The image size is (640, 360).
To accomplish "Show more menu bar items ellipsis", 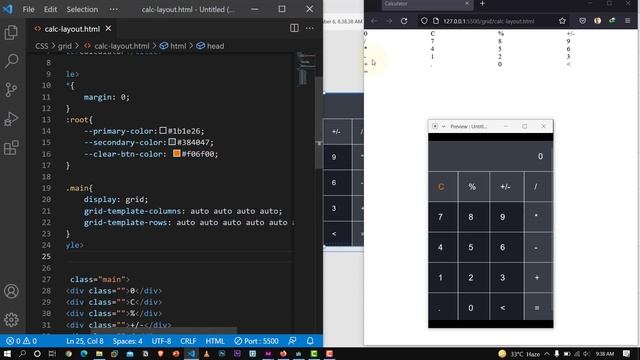I will click(x=113, y=9).
